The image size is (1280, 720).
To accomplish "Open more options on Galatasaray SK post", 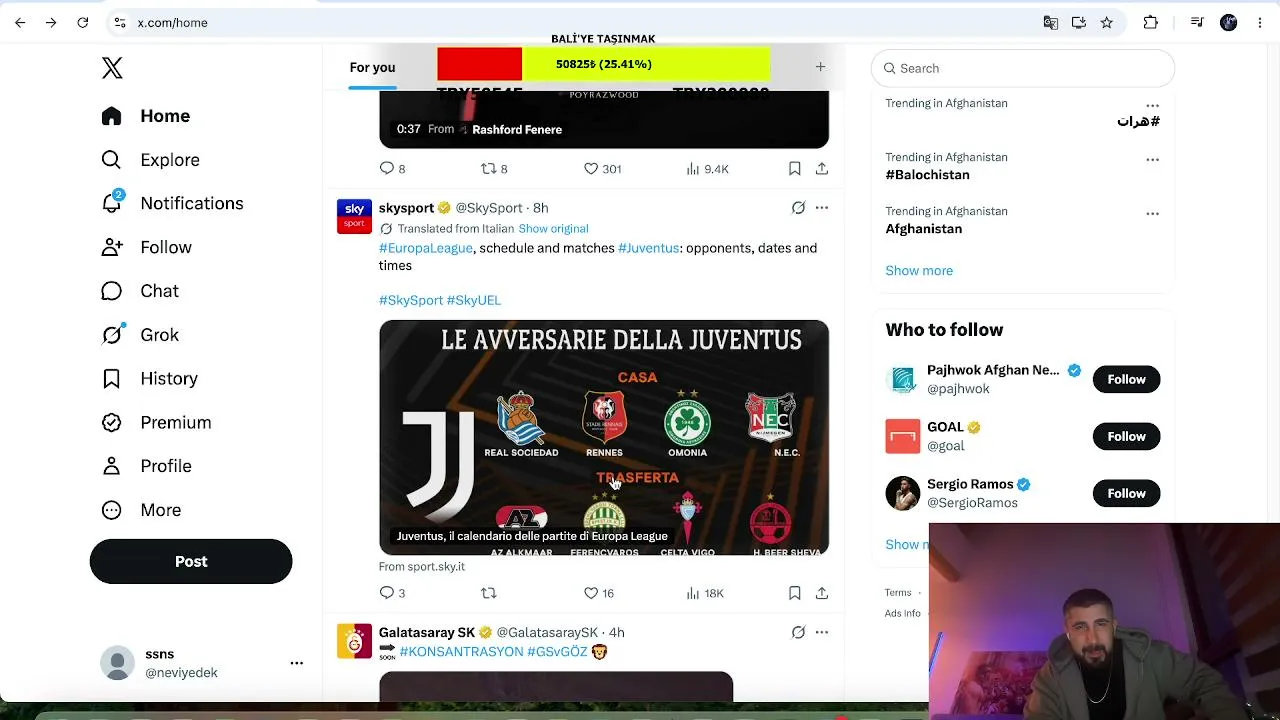I will (821, 632).
